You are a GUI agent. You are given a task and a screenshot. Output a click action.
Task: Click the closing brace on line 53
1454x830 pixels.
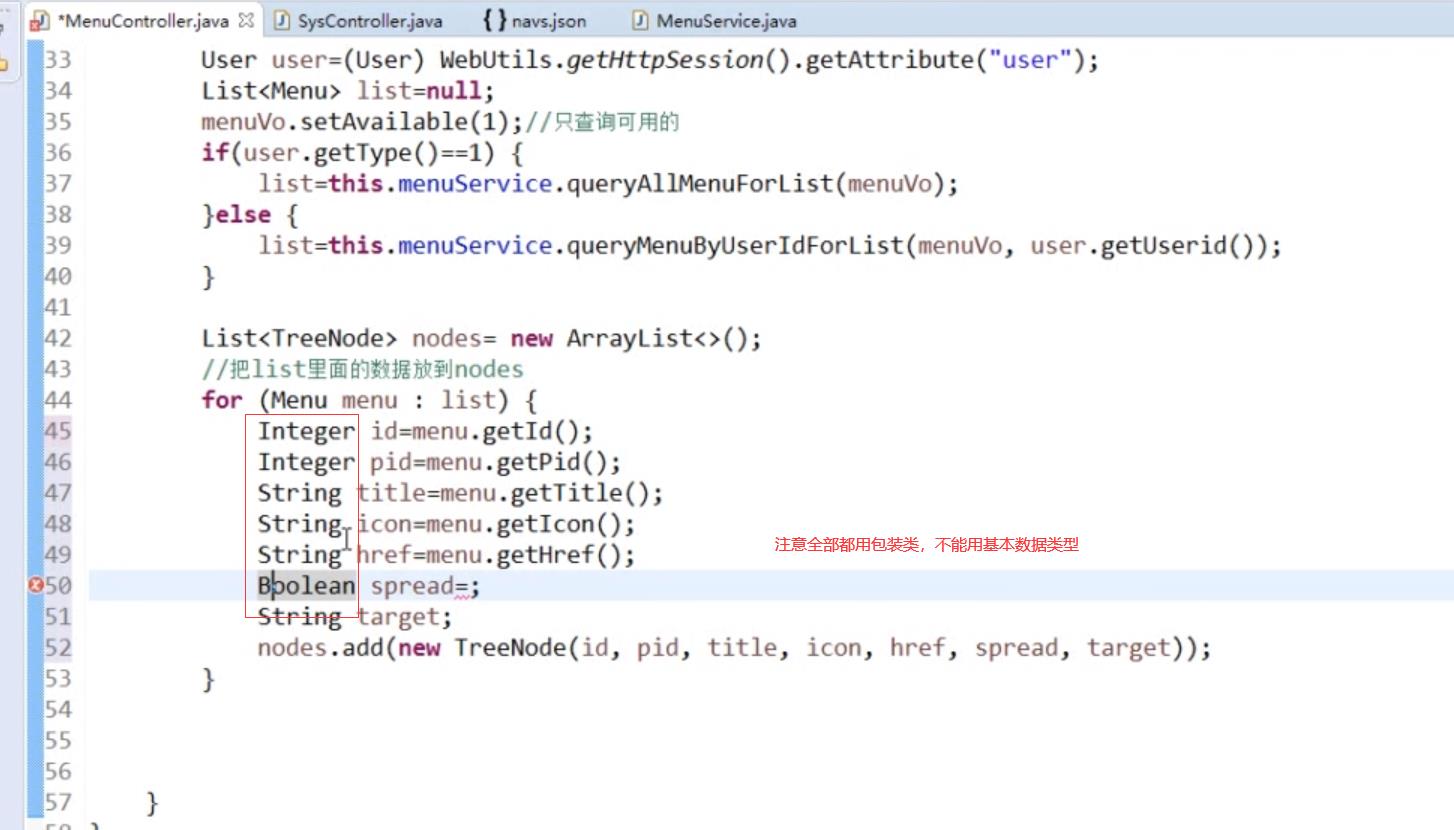[209, 680]
